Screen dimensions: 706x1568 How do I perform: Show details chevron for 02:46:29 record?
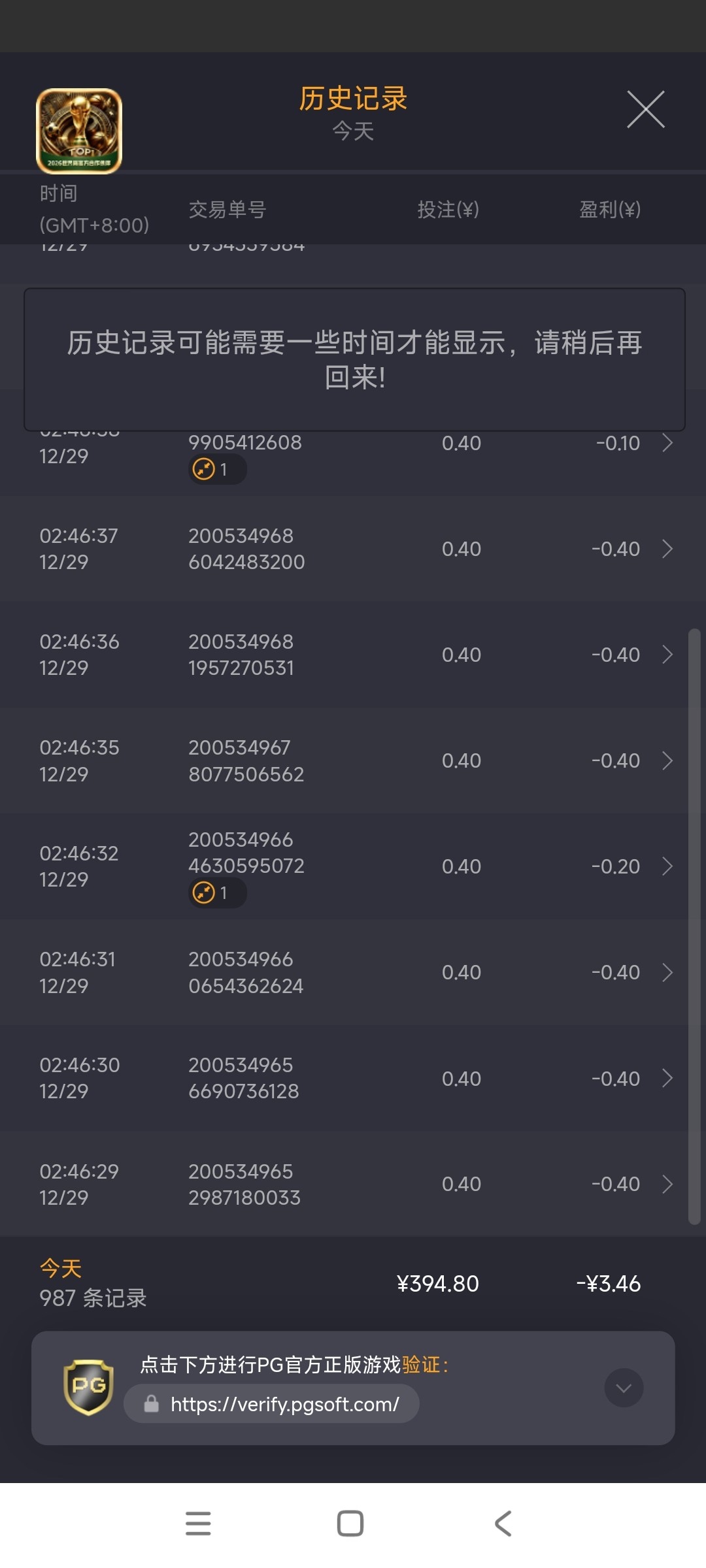[x=667, y=1184]
